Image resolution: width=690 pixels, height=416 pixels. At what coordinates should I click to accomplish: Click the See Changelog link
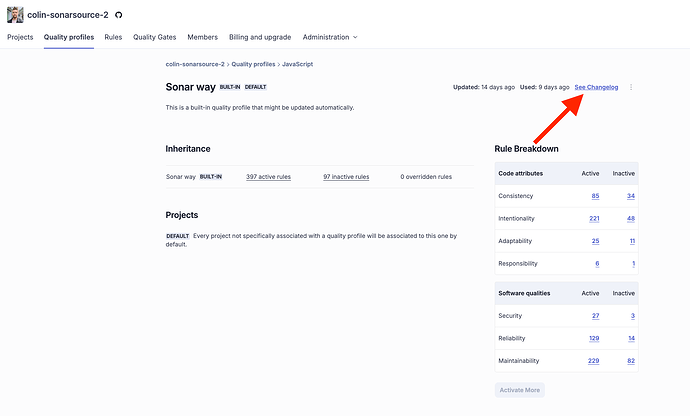[x=596, y=87]
